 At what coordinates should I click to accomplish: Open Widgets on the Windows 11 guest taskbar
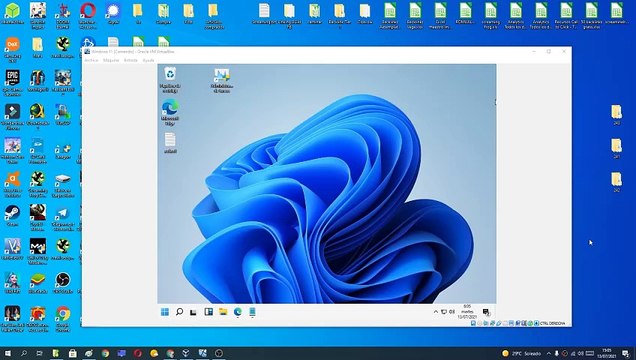(208, 312)
